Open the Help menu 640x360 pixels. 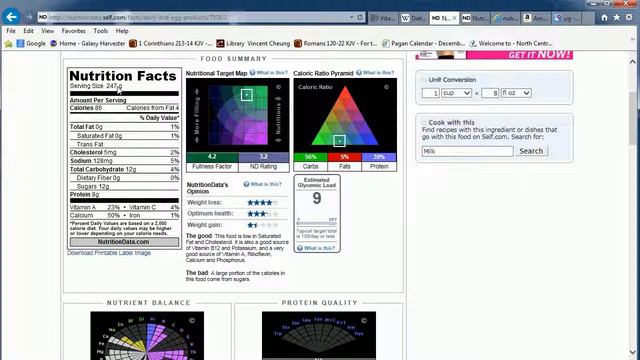click(x=122, y=31)
